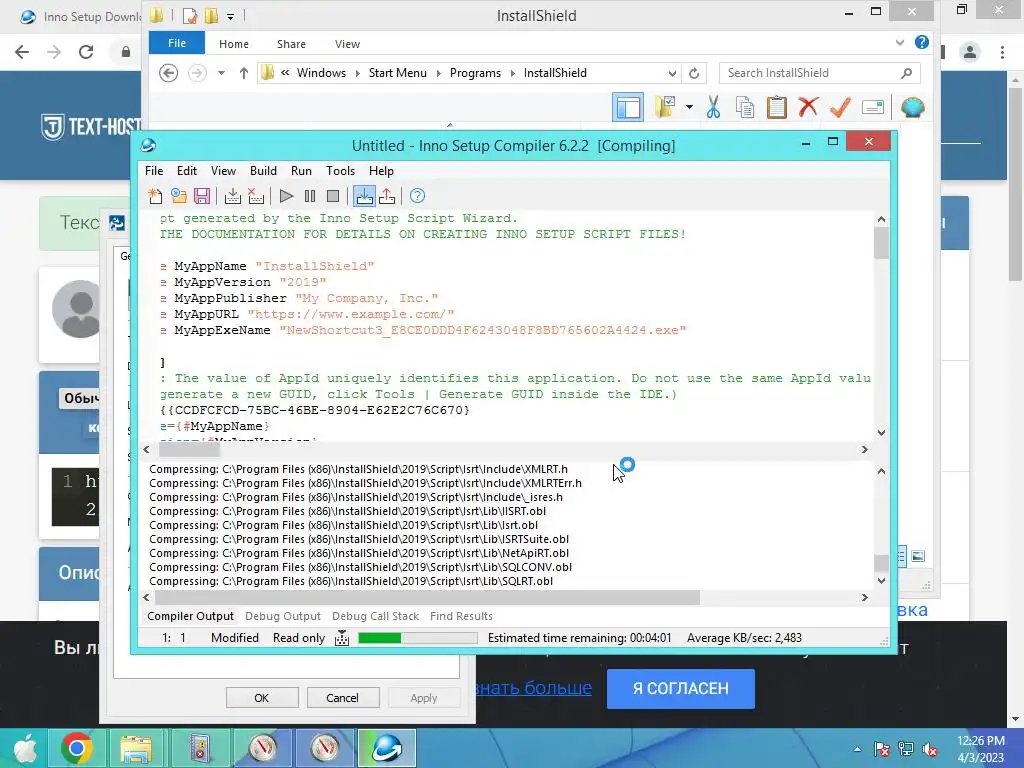Expand the Explorer ribbon chevron near help
The width and height of the screenshot is (1024, 768).
pyautogui.click(x=900, y=42)
